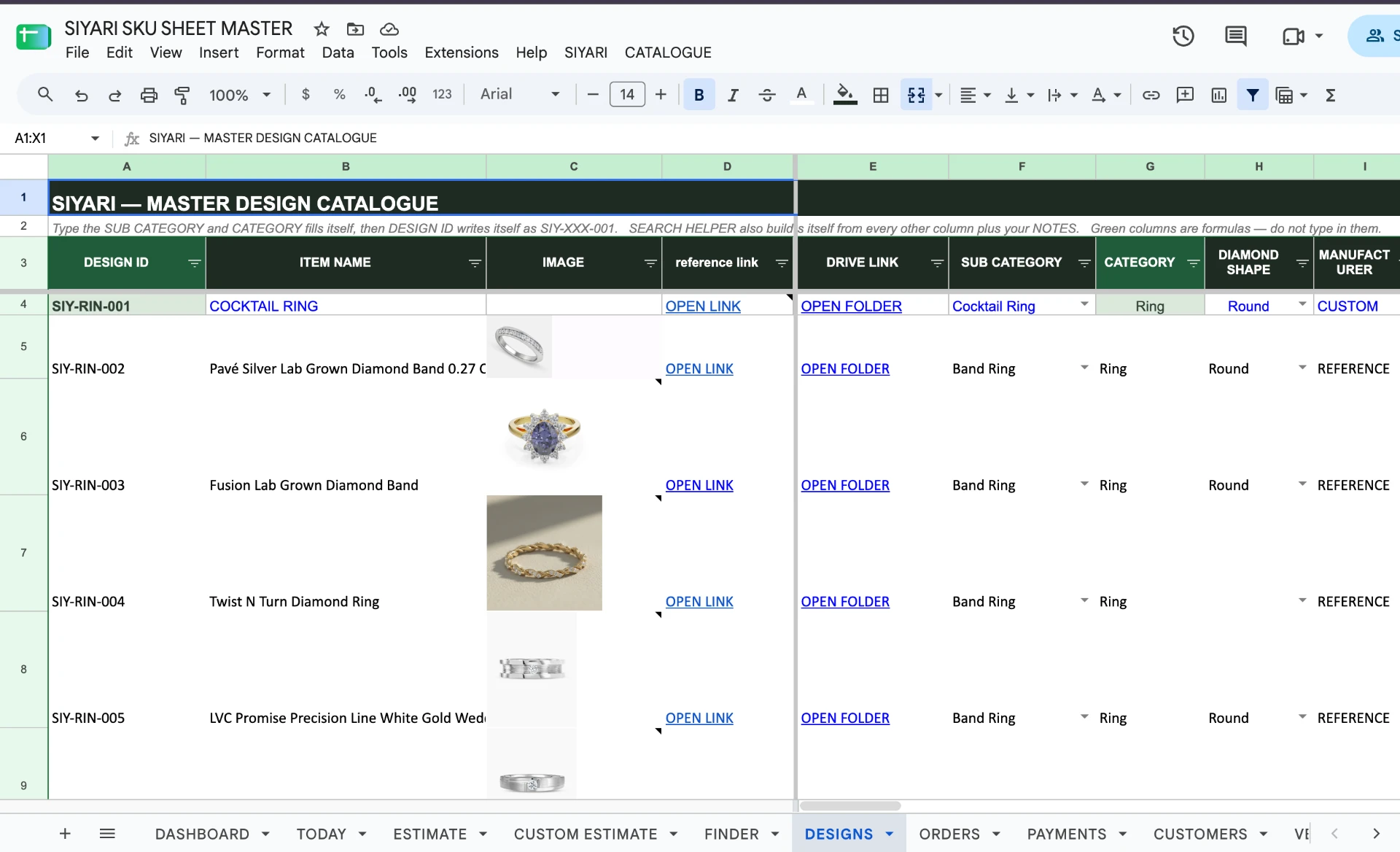1400x852 pixels.
Task: Star the SIYARI SKU SHEET MASTER document
Action: 322,29
